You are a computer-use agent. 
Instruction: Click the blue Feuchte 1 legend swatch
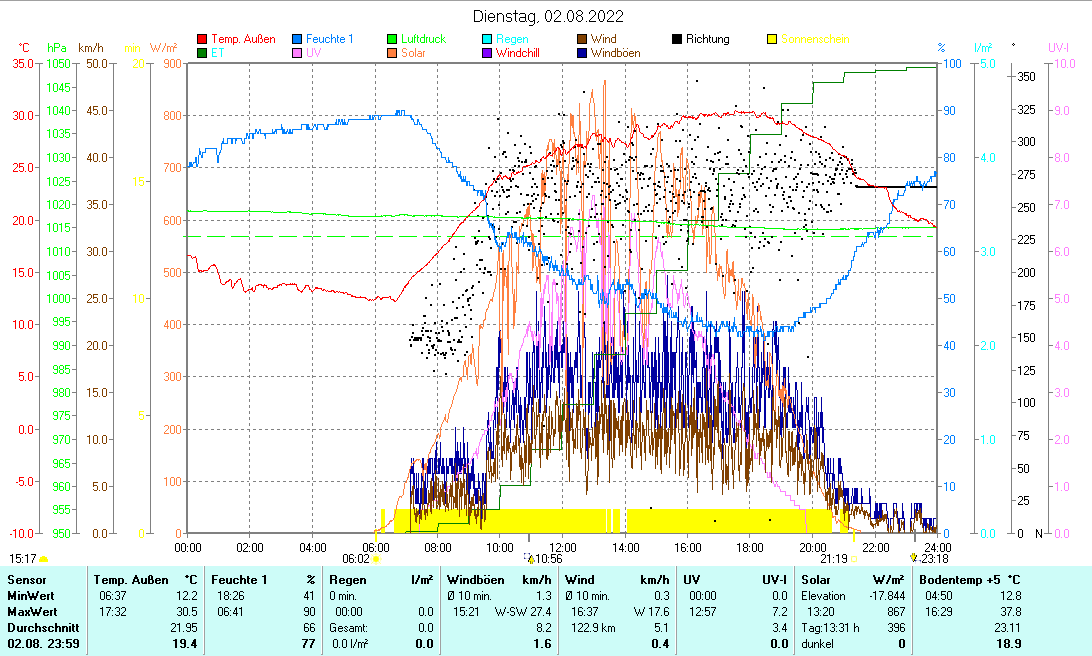coord(297,39)
